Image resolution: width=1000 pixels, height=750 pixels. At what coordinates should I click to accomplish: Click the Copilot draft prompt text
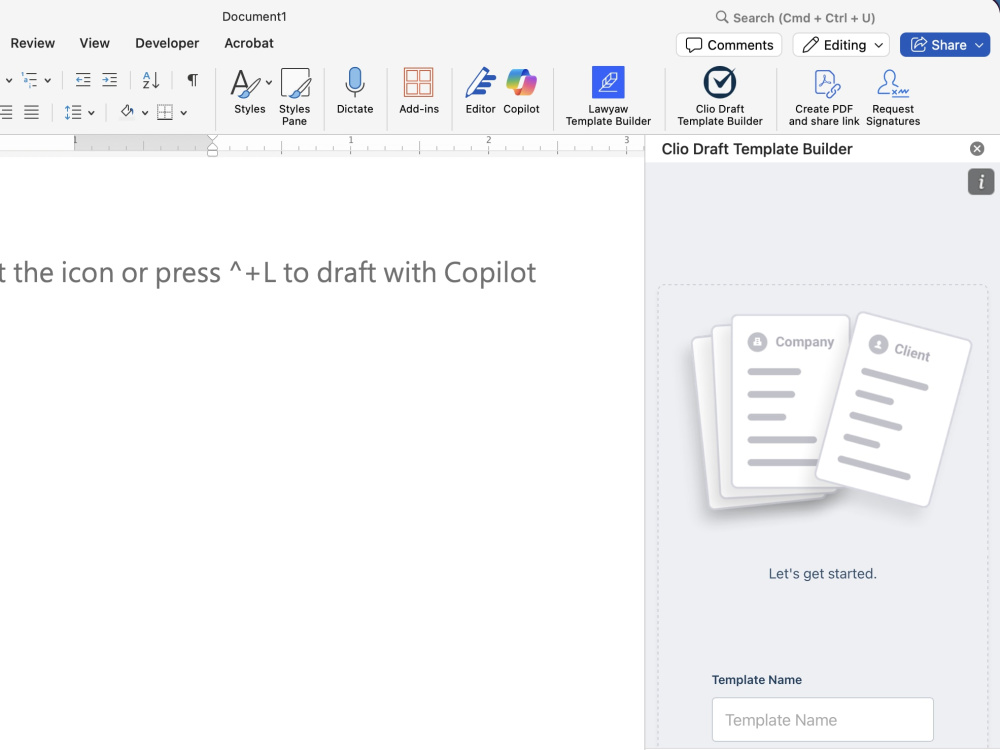click(x=268, y=273)
